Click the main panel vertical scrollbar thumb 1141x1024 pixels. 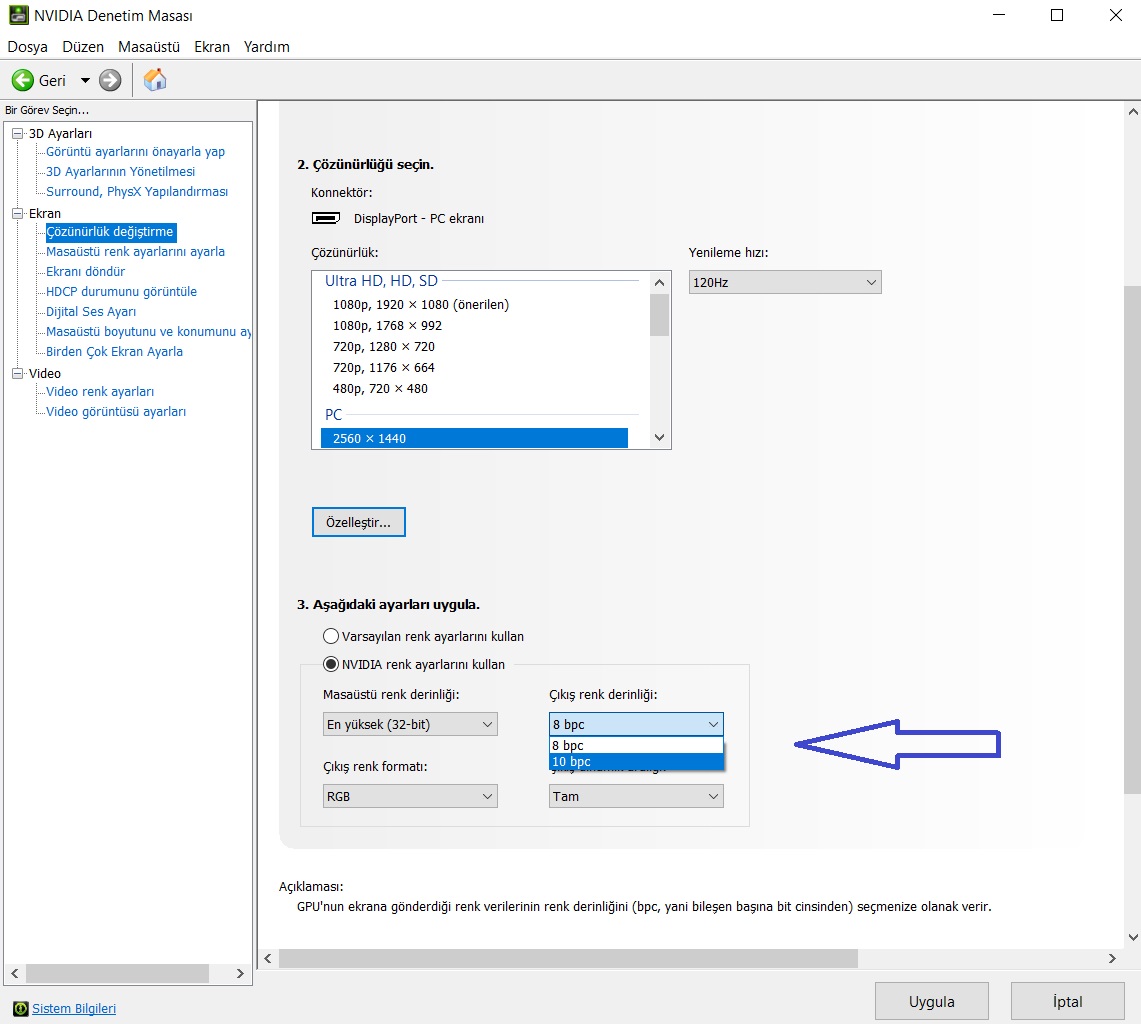[x=1132, y=539]
